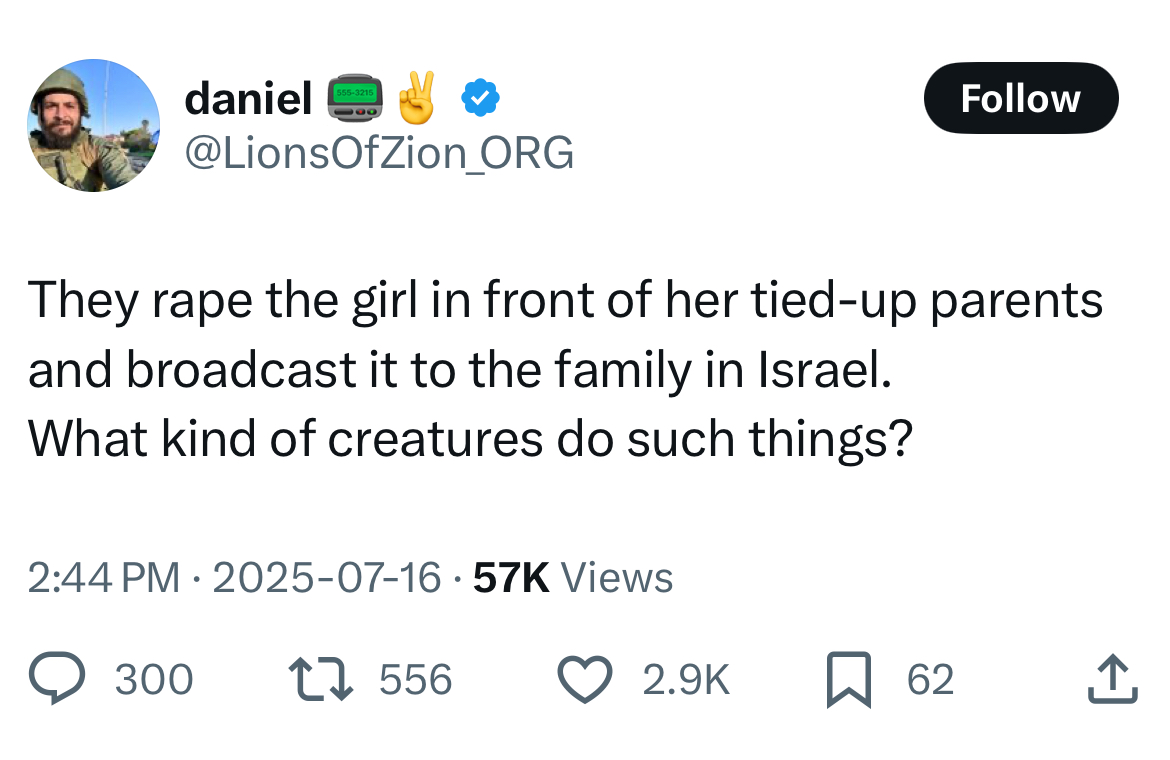Click the 300 replies count

coord(154,679)
